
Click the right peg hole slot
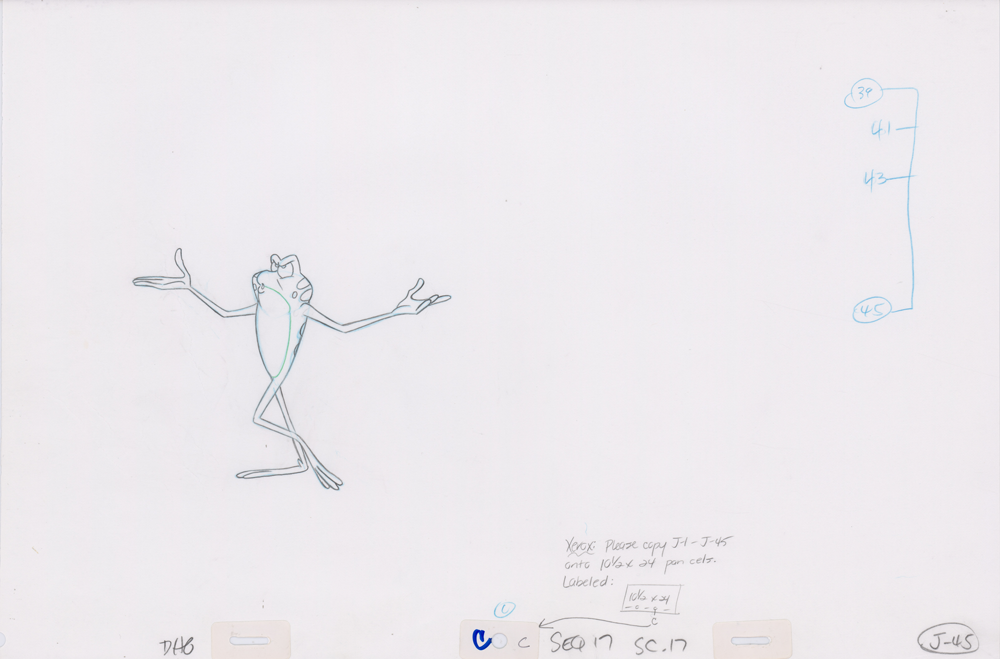pyautogui.click(x=751, y=640)
